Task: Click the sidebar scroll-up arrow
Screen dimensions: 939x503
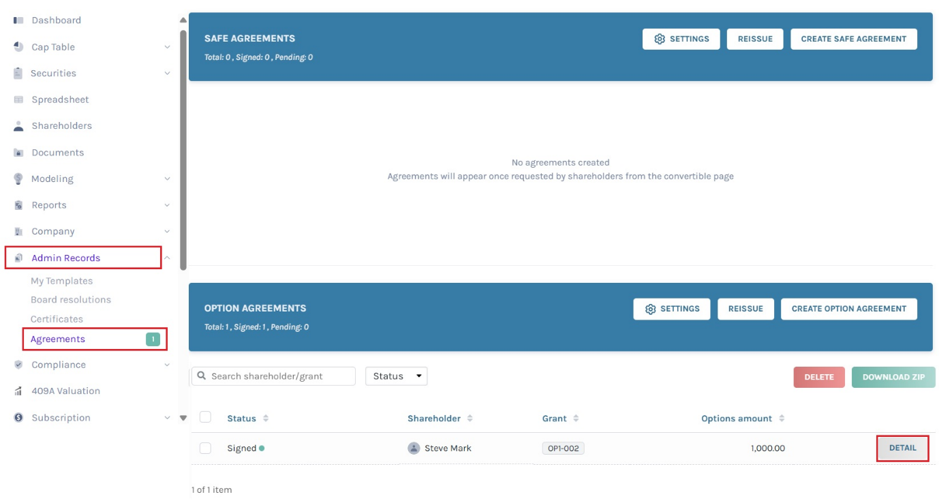Action: (x=183, y=20)
